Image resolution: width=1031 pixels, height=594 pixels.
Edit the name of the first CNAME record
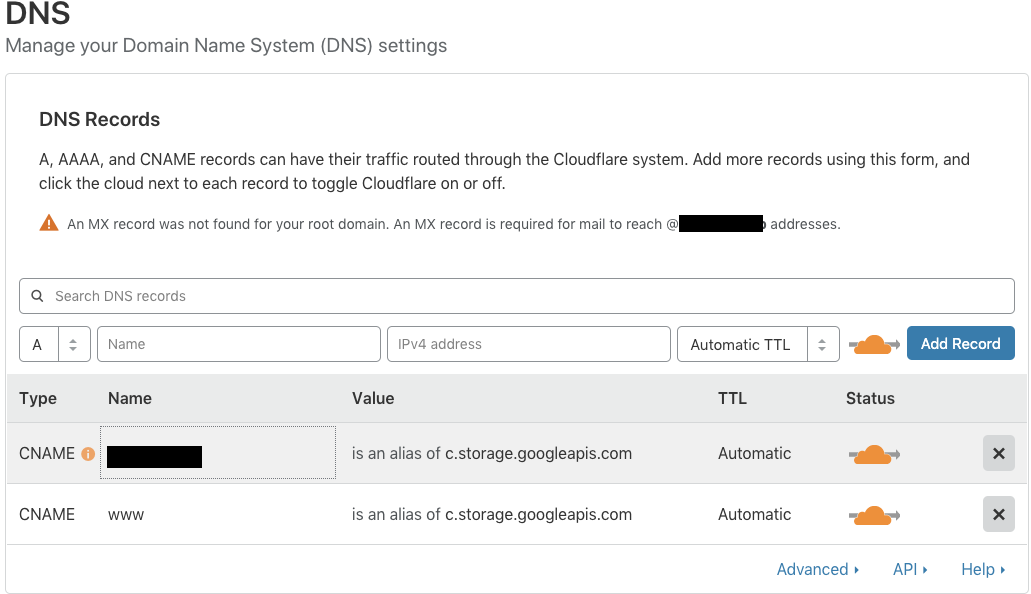[217, 453]
